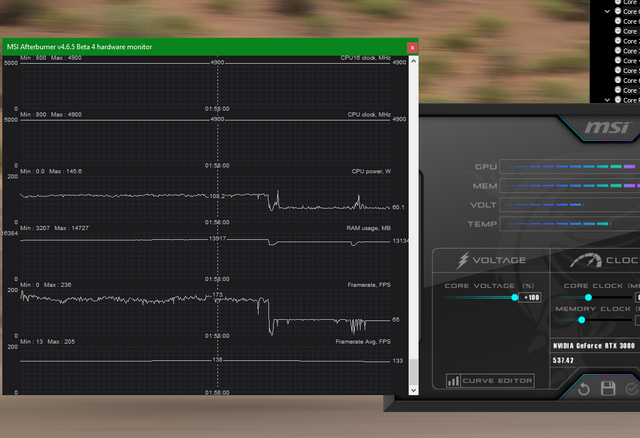Screen dimensions: 640x438
Task: Click the save profile floppy disk icon
Action: pos(608,388)
